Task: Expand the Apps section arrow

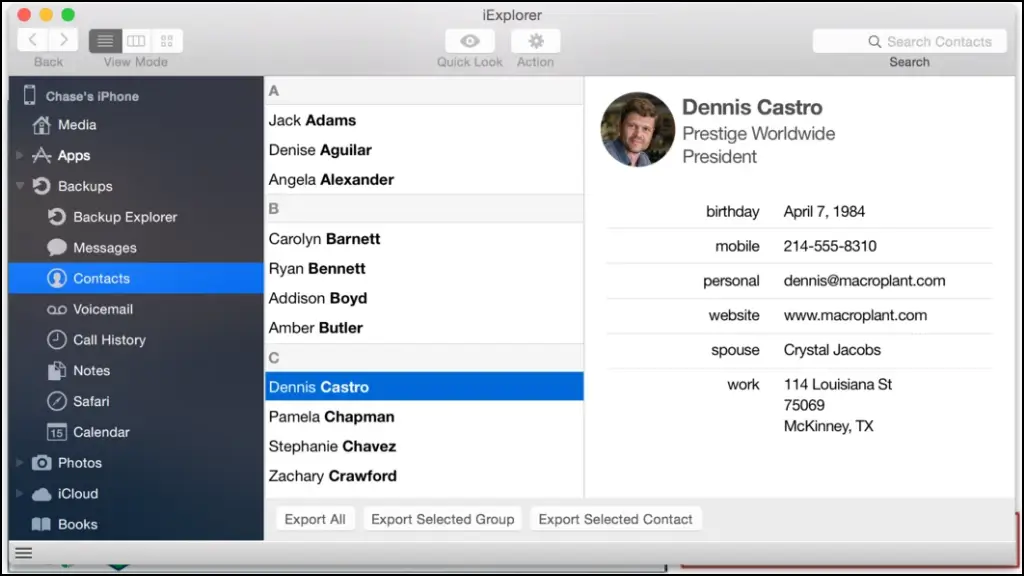Action: [19, 155]
